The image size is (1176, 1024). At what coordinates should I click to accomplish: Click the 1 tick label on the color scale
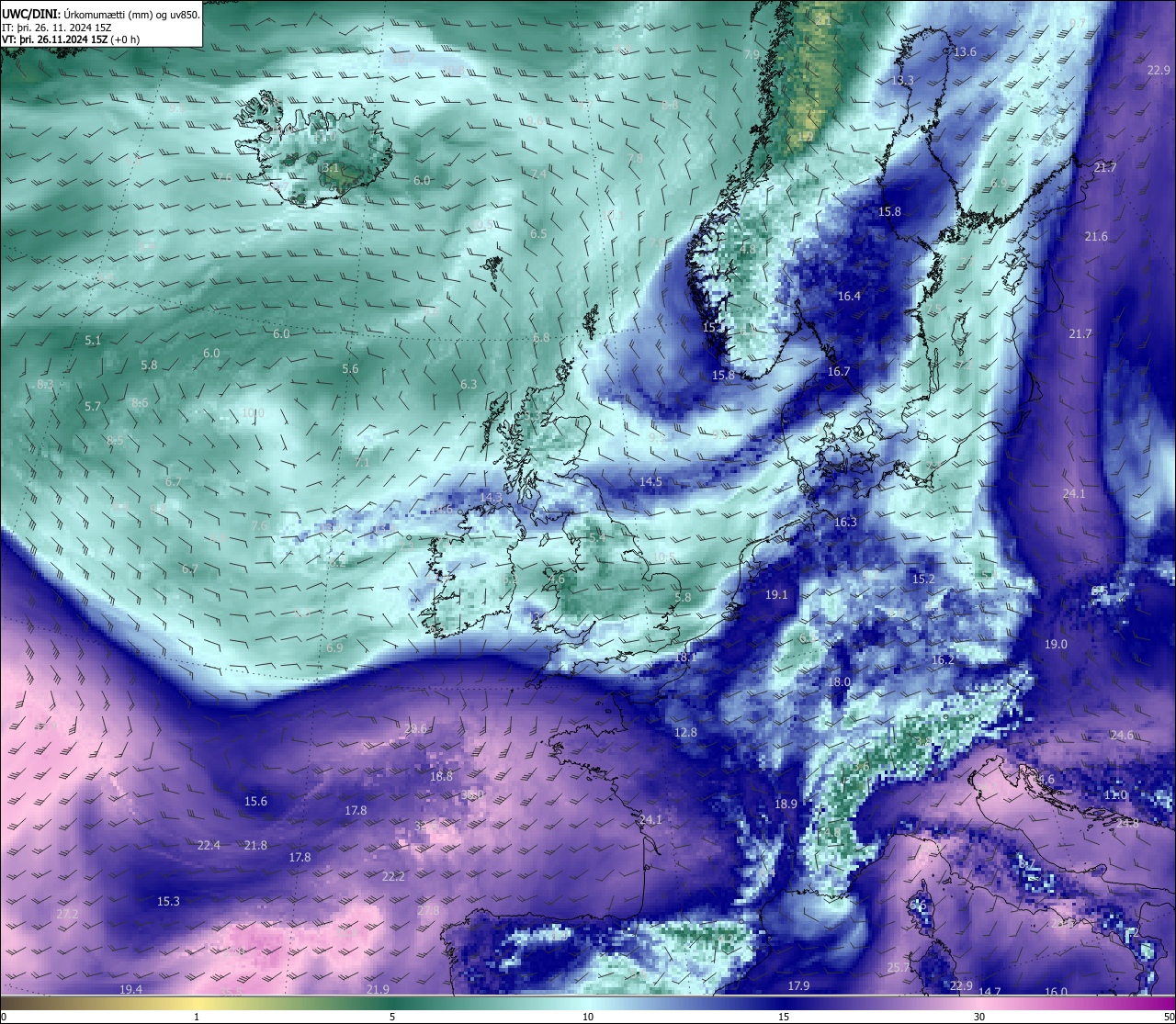pos(197,1017)
